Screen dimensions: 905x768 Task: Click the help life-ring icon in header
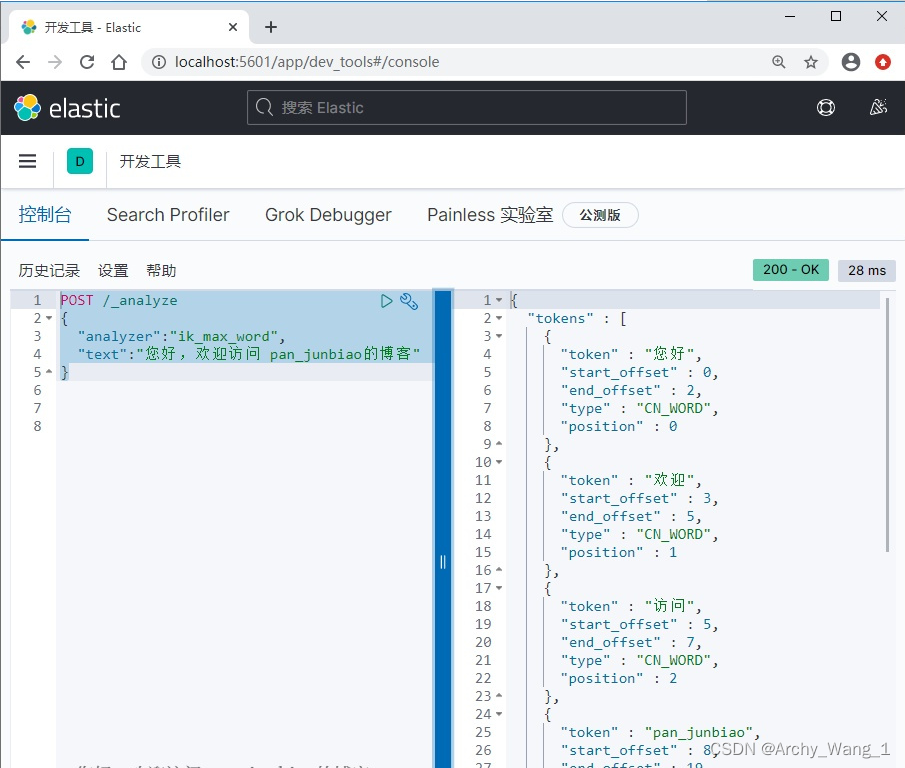click(826, 107)
